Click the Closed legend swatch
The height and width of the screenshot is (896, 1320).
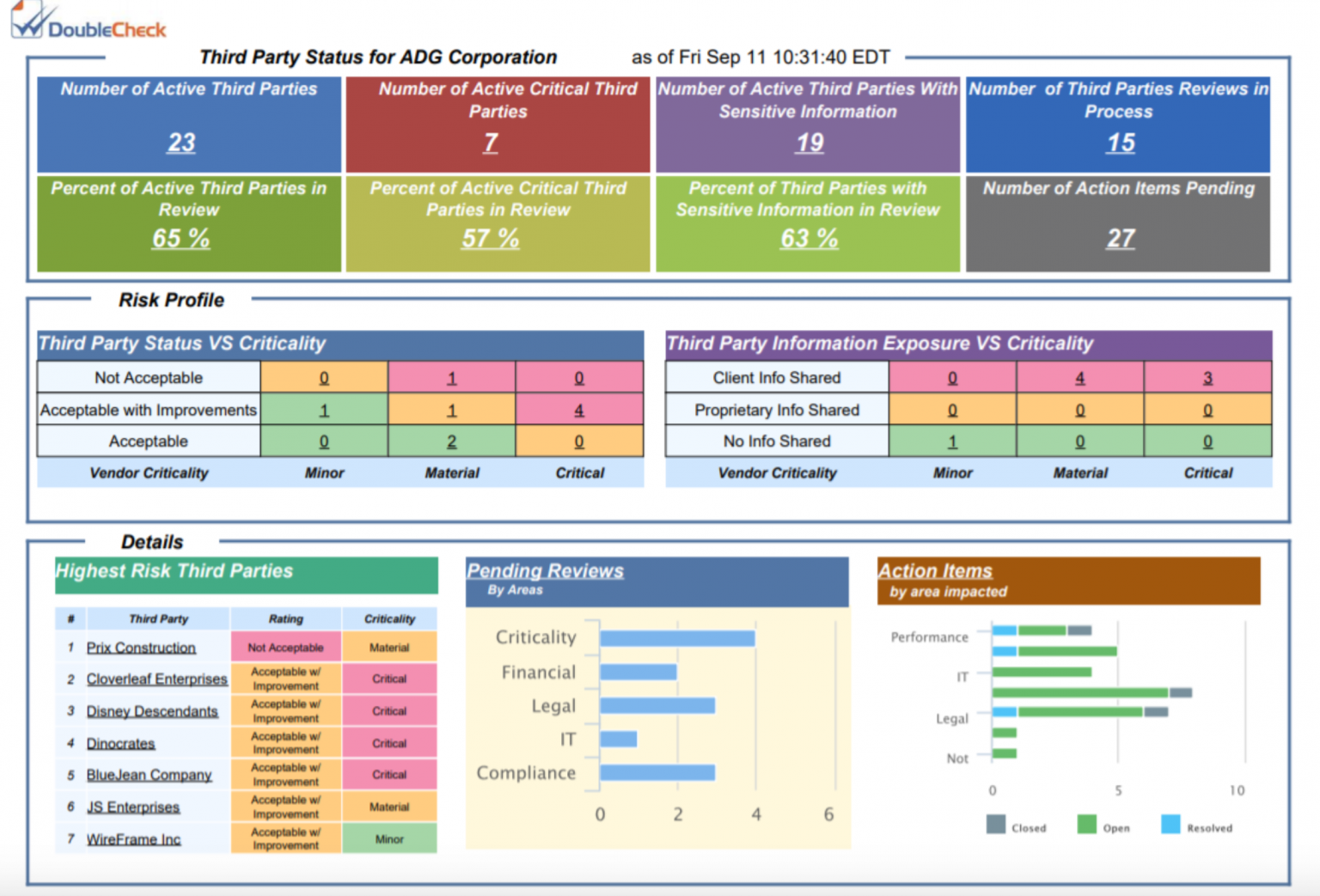[996, 825]
